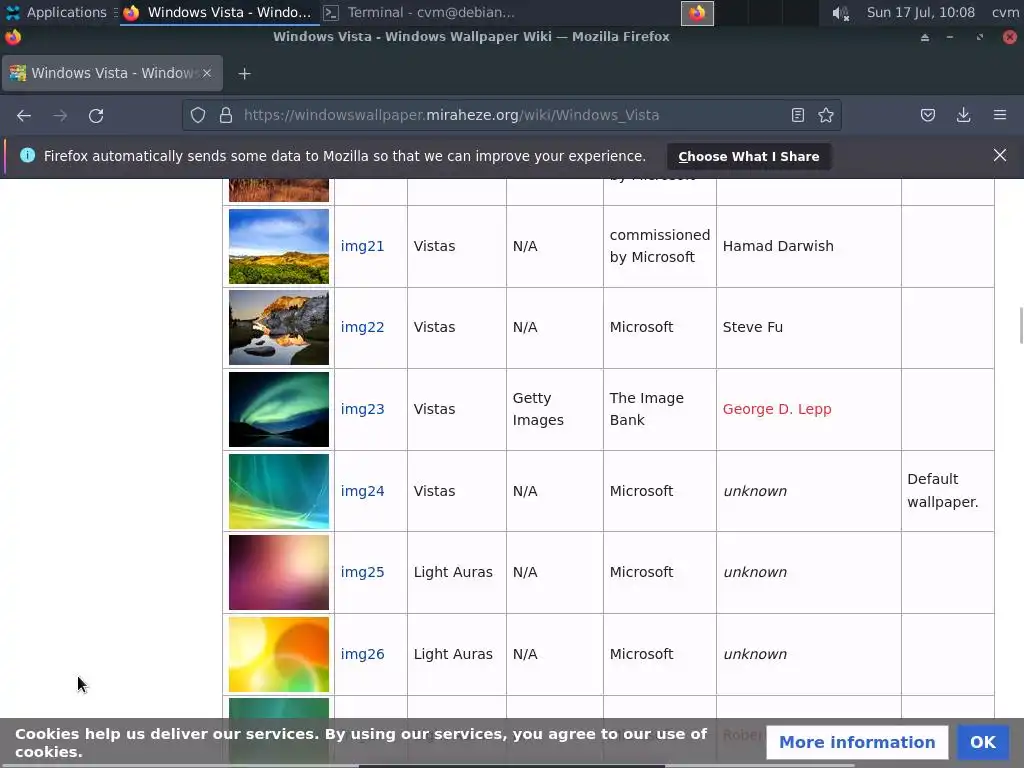Select N/A in the img25 row
The width and height of the screenshot is (1024, 768).
point(525,572)
